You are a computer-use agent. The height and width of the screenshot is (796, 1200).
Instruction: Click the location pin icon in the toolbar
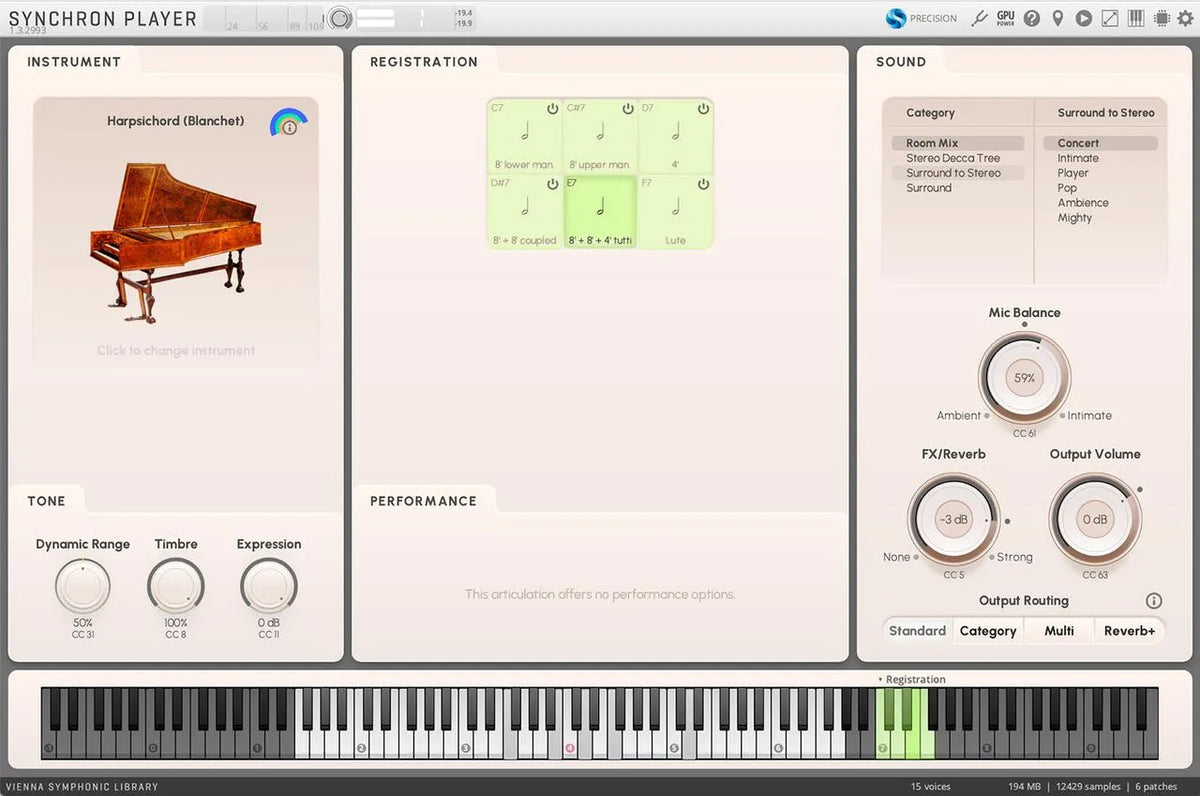coord(1058,18)
